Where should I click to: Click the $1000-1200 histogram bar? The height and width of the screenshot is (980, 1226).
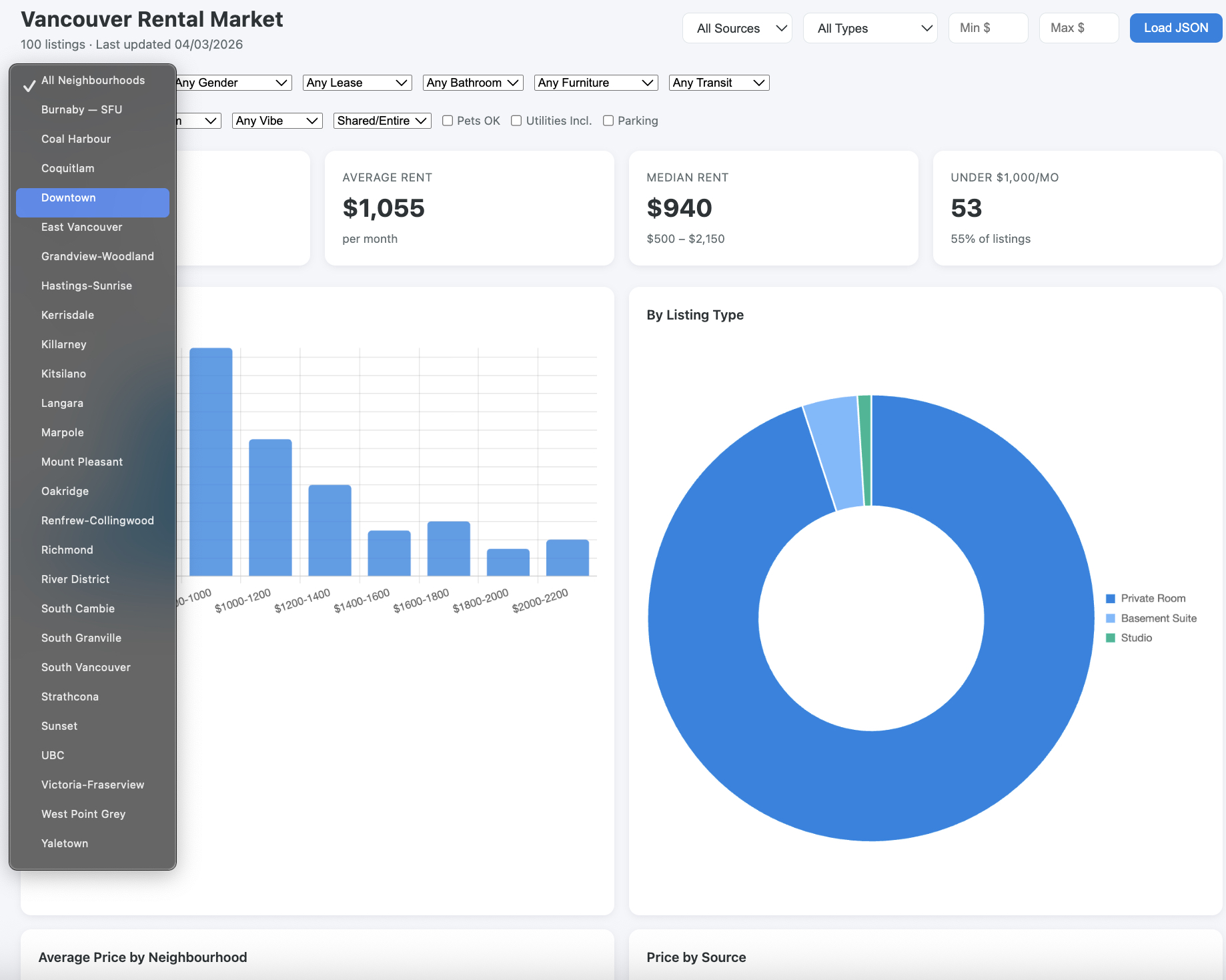click(x=270, y=507)
